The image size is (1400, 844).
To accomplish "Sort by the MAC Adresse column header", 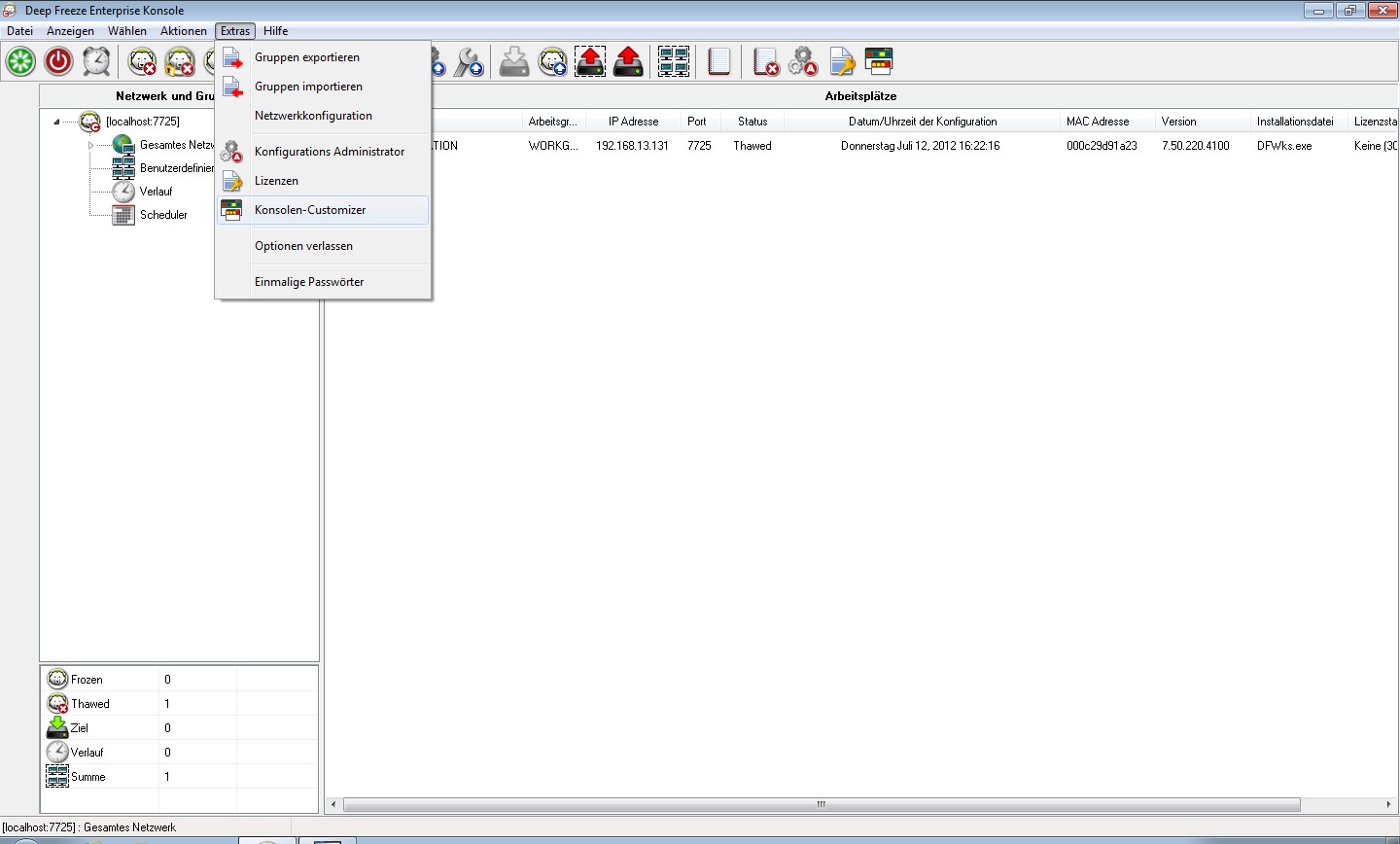I will click(x=1107, y=122).
